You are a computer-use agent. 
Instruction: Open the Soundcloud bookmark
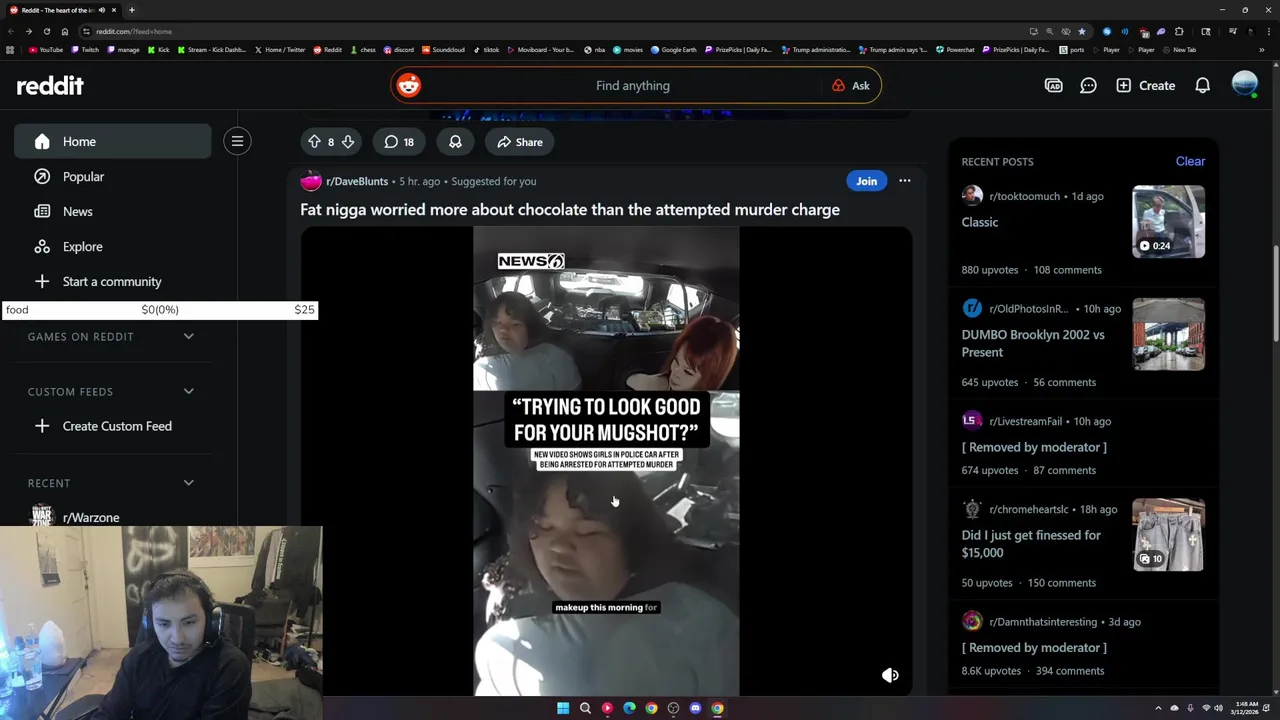(x=443, y=50)
